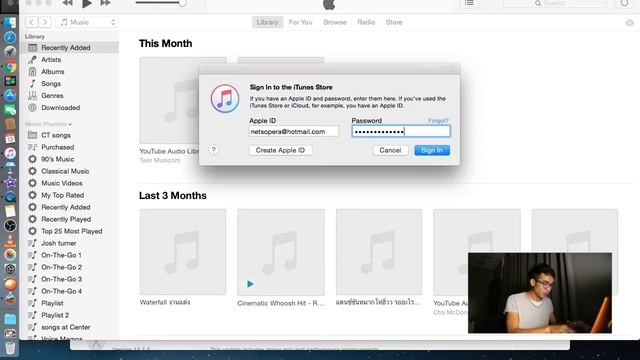
Task: Open the Cinematic Whoosh Hit album title
Action: pos(281,303)
